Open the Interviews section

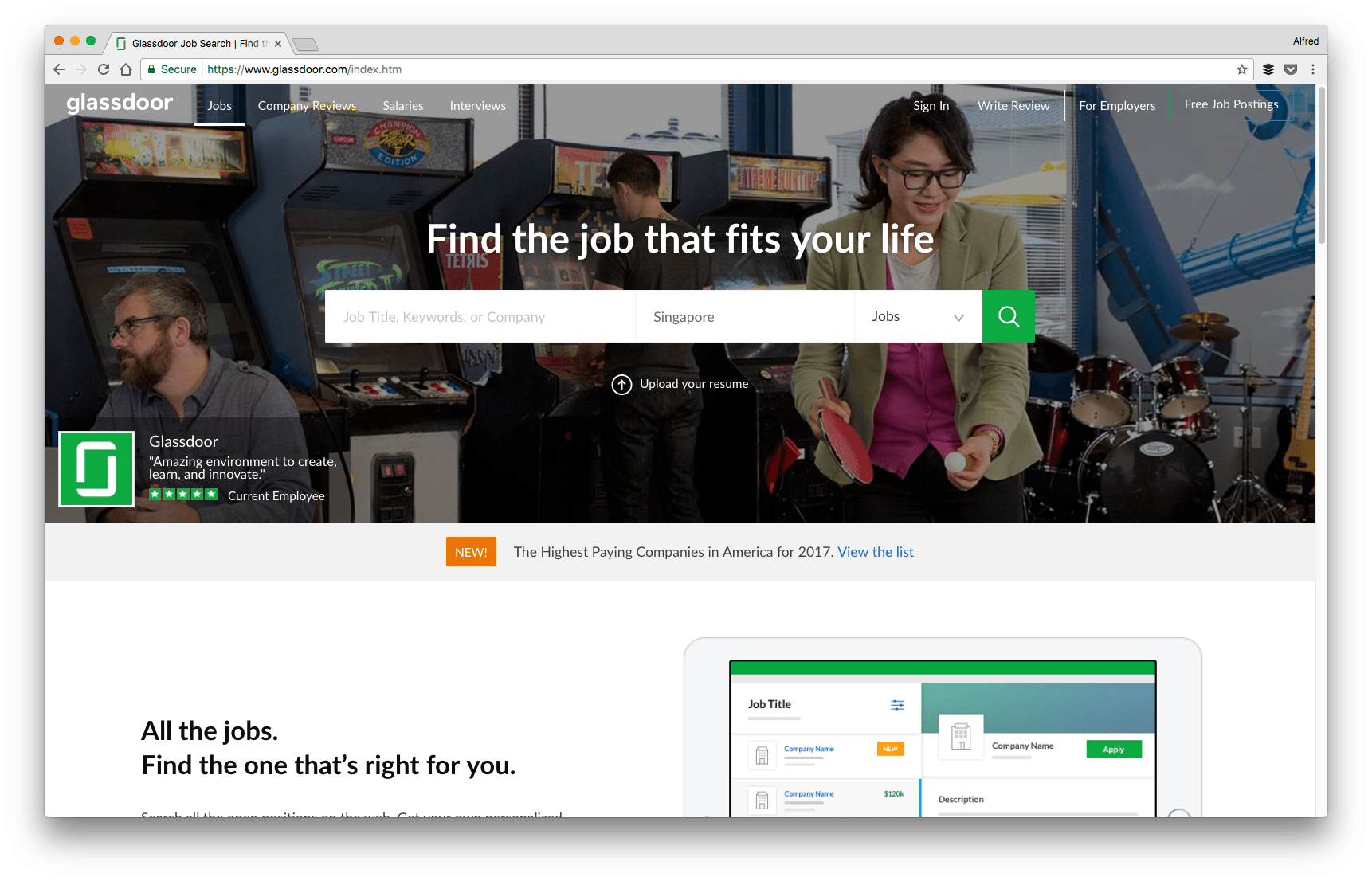477,105
